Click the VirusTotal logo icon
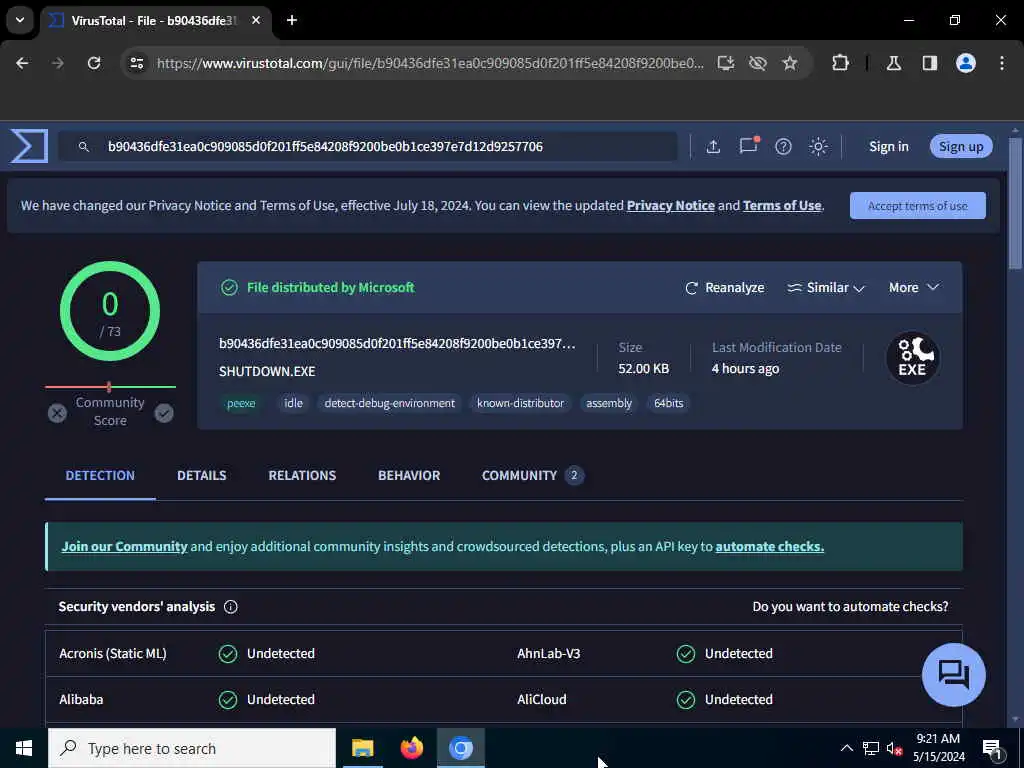Image resolution: width=1024 pixels, height=768 pixels. 29,146
